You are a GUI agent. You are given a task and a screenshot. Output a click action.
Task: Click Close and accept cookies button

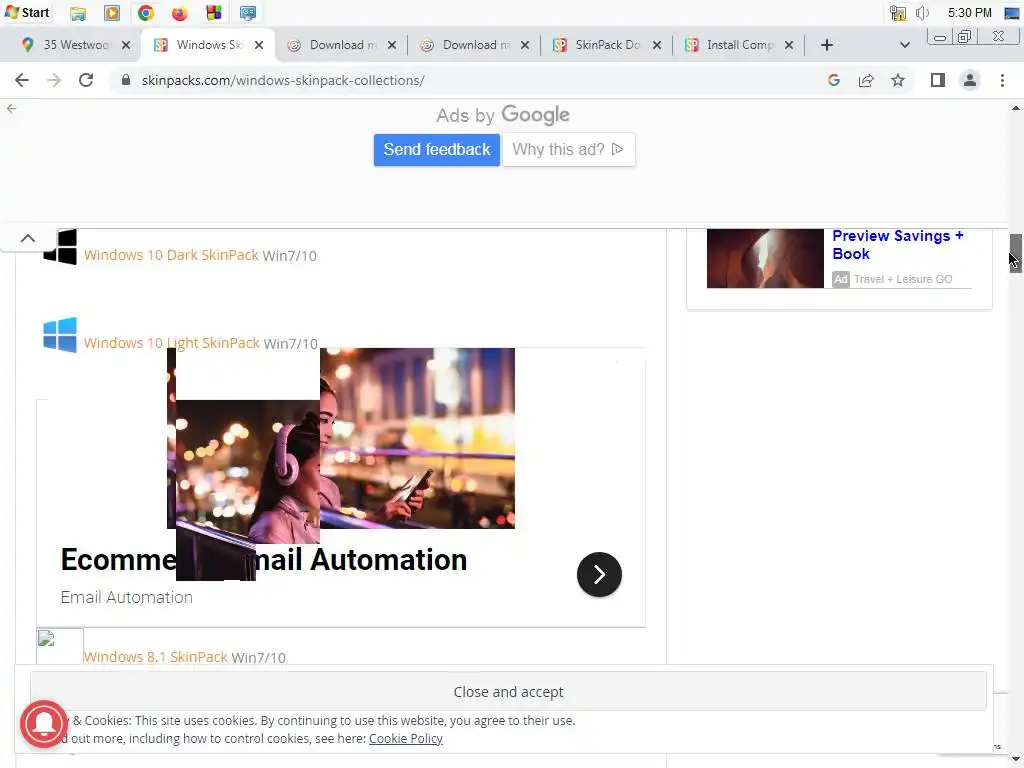pos(508,692)
